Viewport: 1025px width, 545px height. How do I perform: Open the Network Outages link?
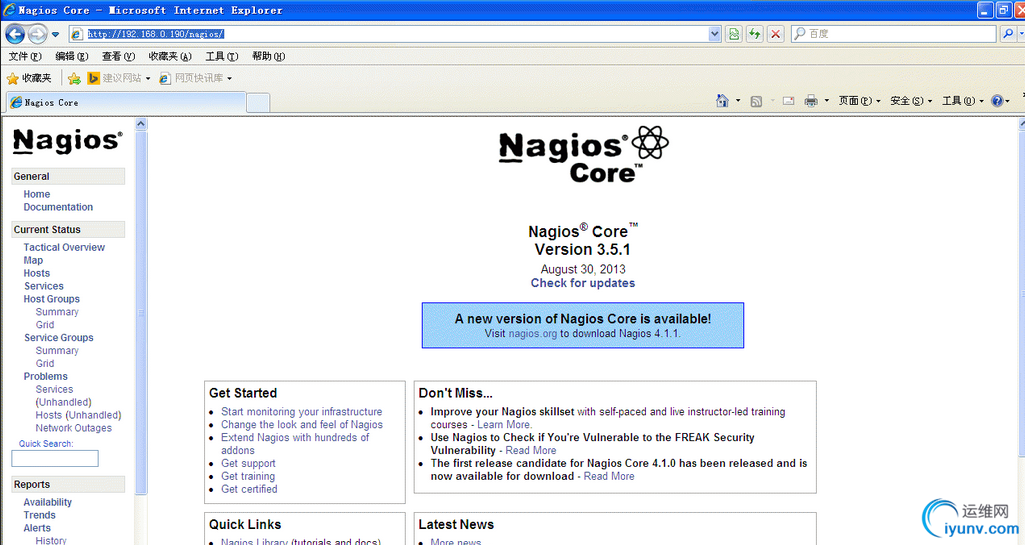point(74,428)
